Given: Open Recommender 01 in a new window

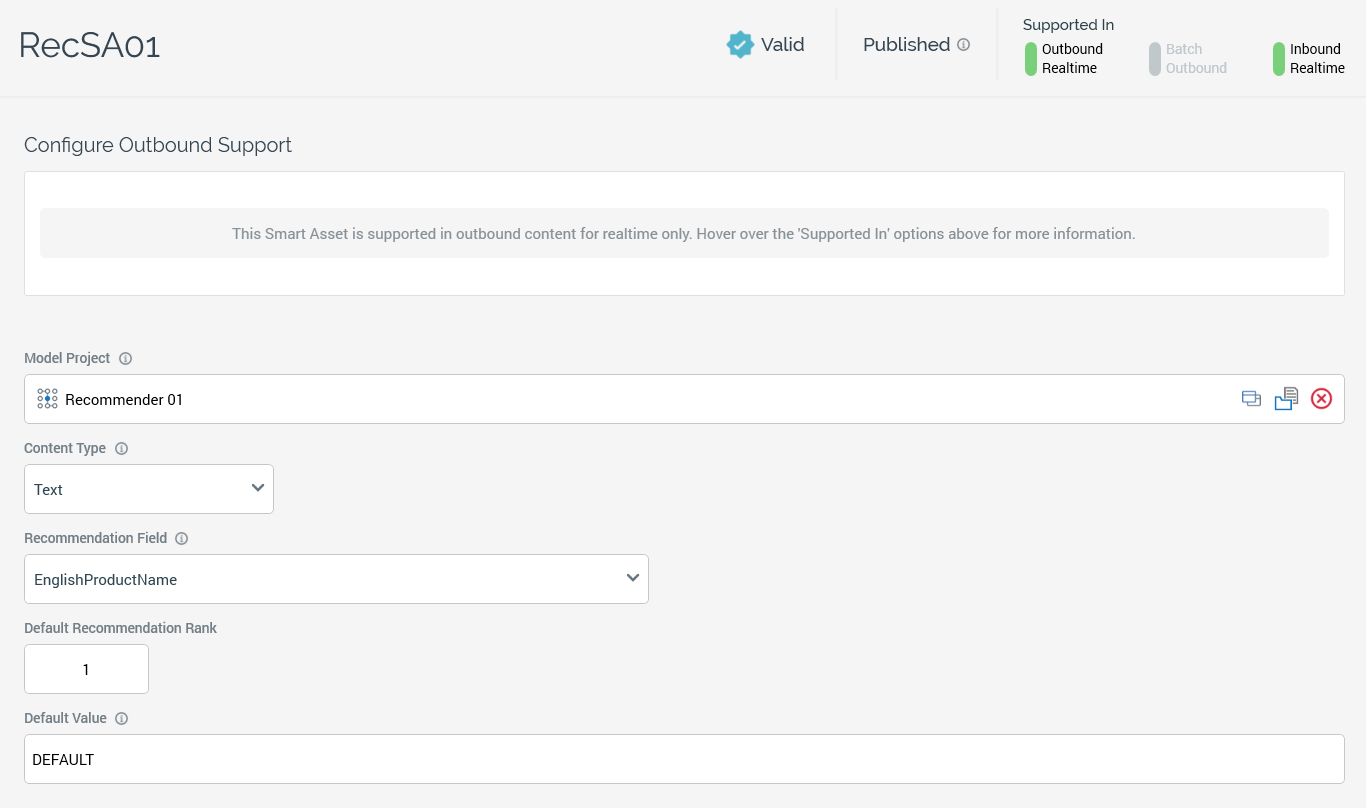Looking at the screenshot, I should coord(1251,399).
